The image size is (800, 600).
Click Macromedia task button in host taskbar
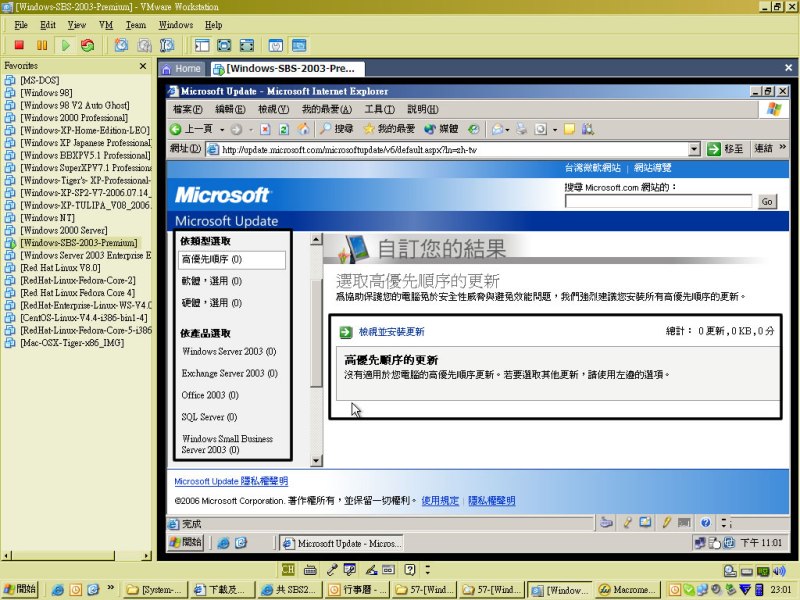[x=628, y=589]
